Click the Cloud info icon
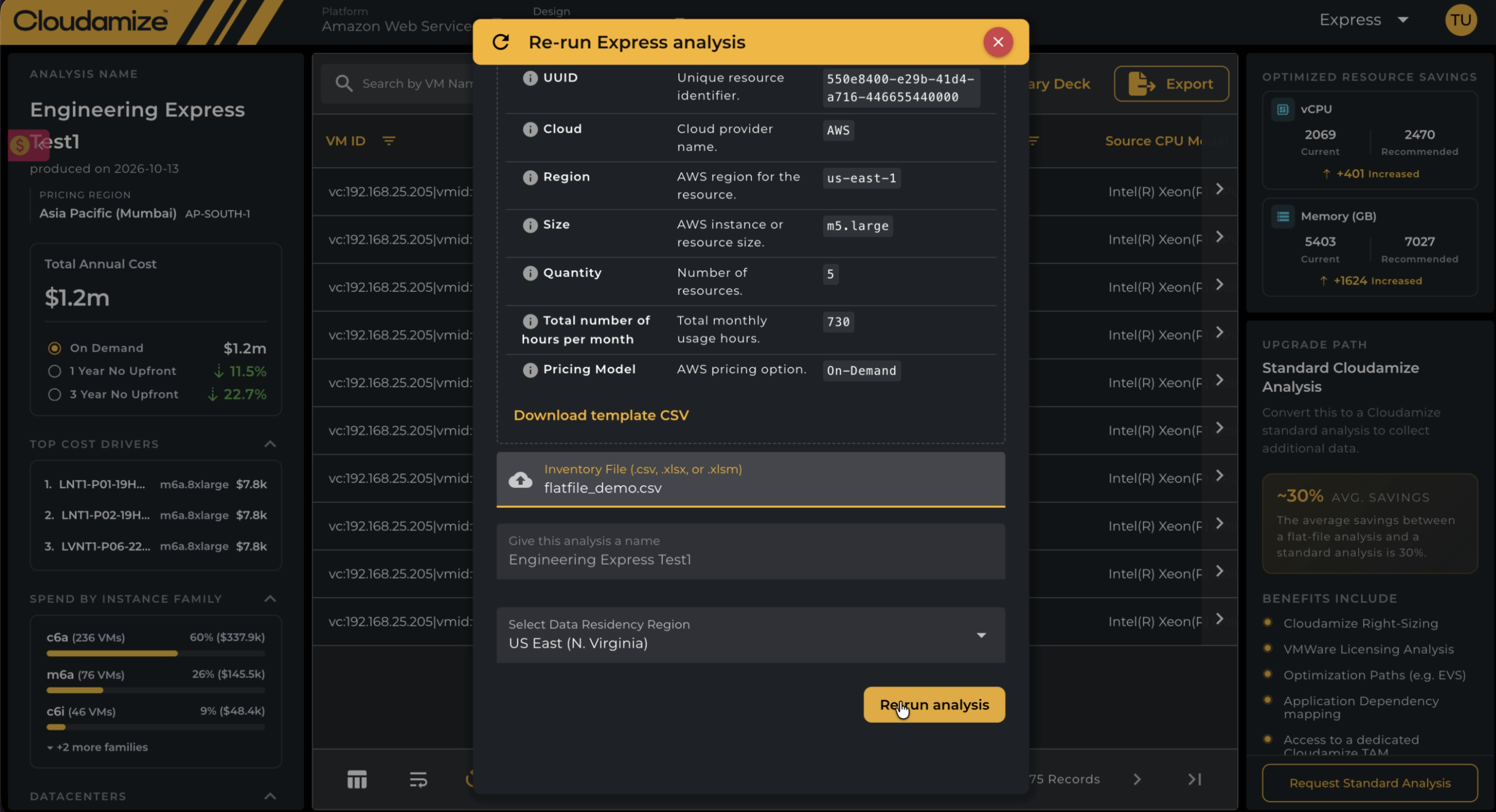 (530, 129)
